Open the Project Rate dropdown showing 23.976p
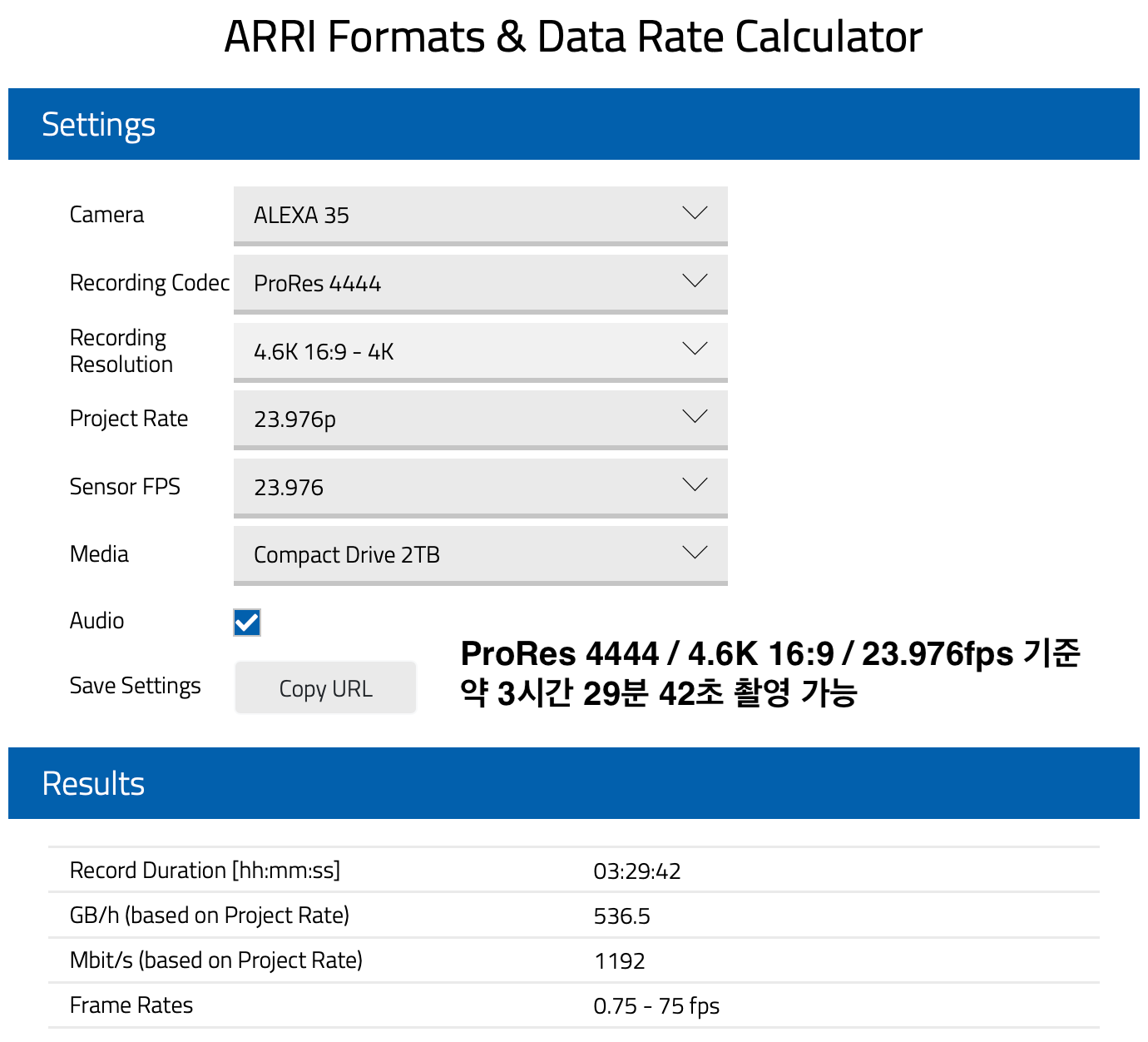The width and height of the screenshot is (1148, 1042). pos(480,419)
